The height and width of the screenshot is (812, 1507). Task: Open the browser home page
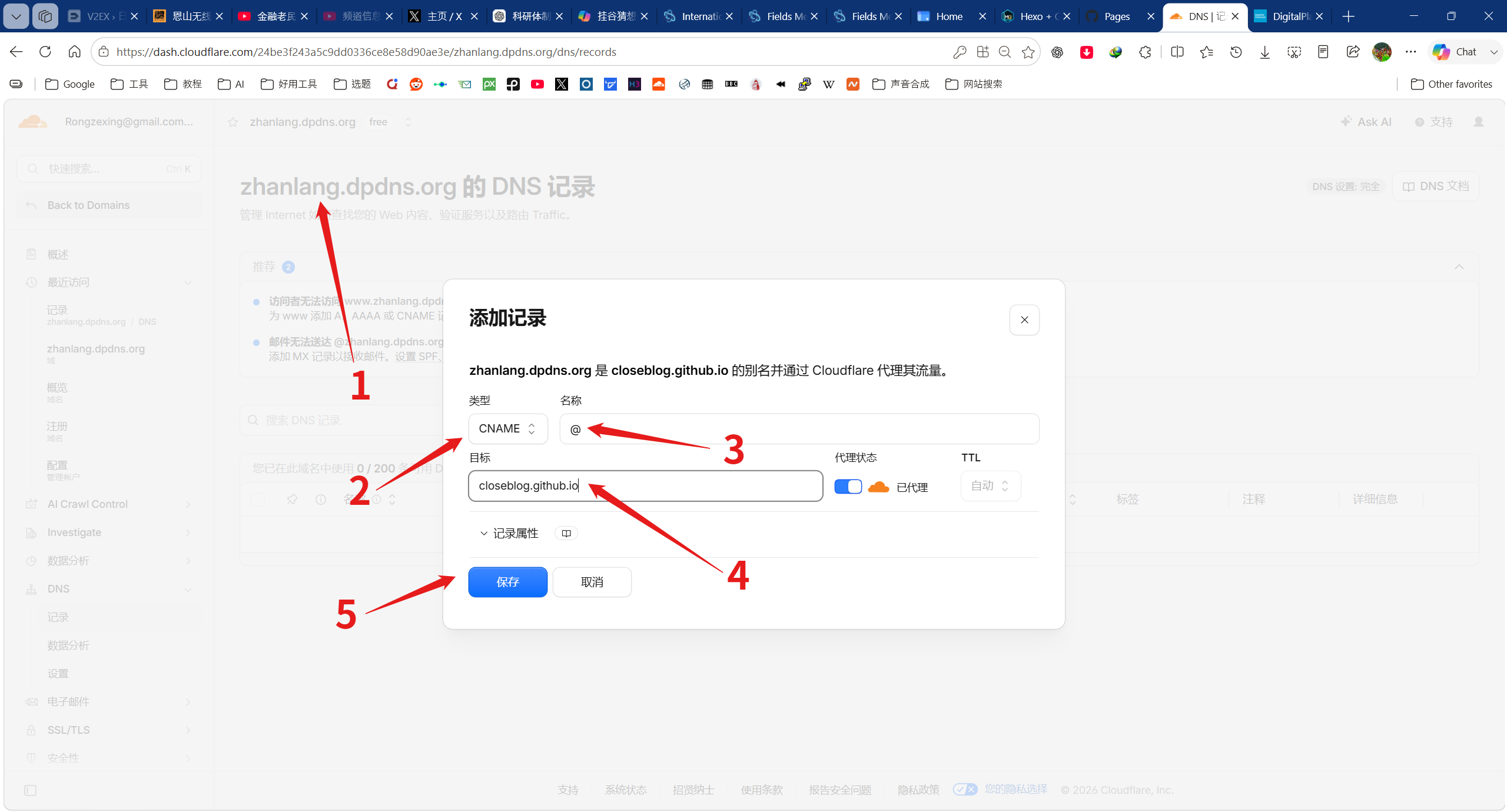[x=74, y=52]
